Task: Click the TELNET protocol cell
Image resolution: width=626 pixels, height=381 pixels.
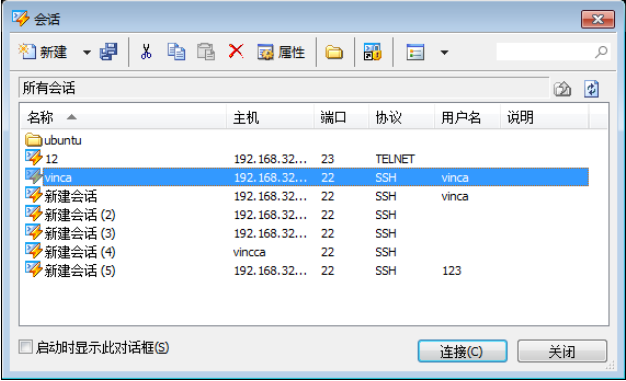Action: pos(395,159)
